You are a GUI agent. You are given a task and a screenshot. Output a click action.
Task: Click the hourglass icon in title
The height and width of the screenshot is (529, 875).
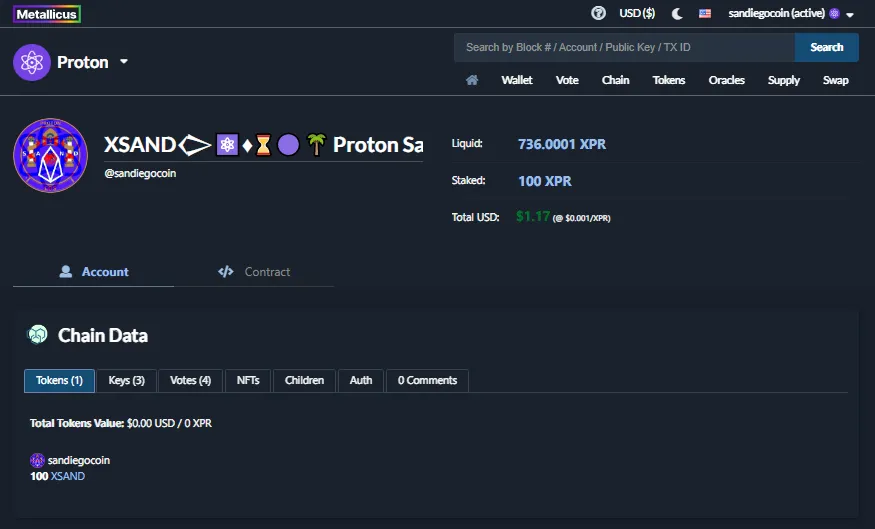point(263,145)
